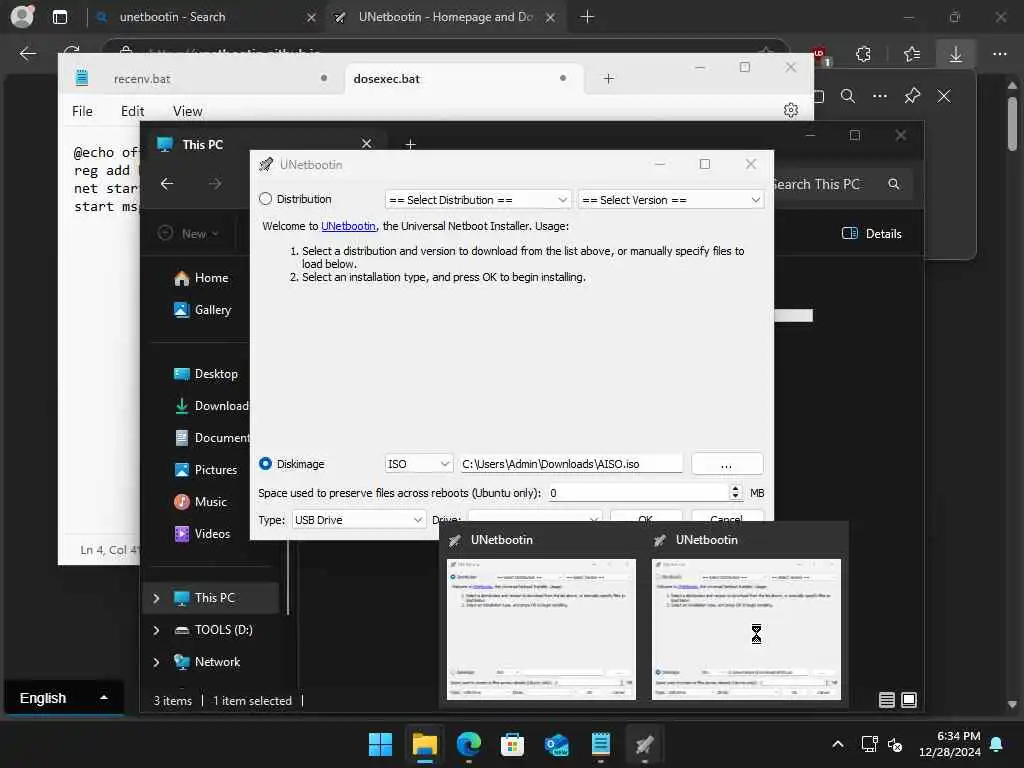This screenshot has height=768, width=1024.
Task: Select the Diskimage radio button
Action: tap(265, 464)
